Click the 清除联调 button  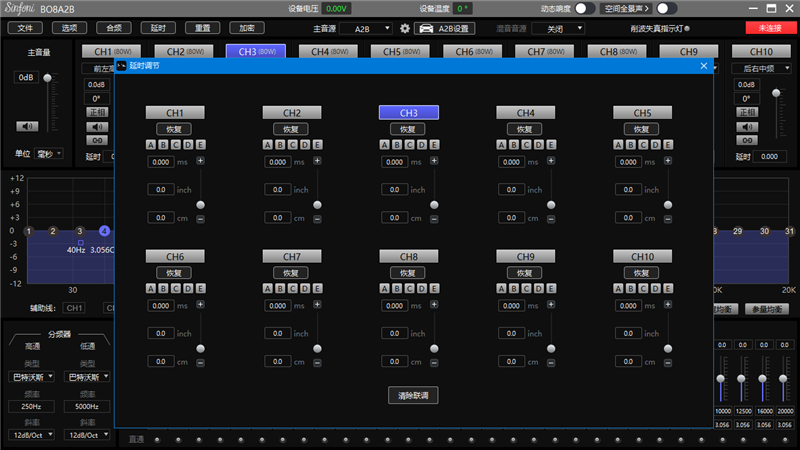413,396
